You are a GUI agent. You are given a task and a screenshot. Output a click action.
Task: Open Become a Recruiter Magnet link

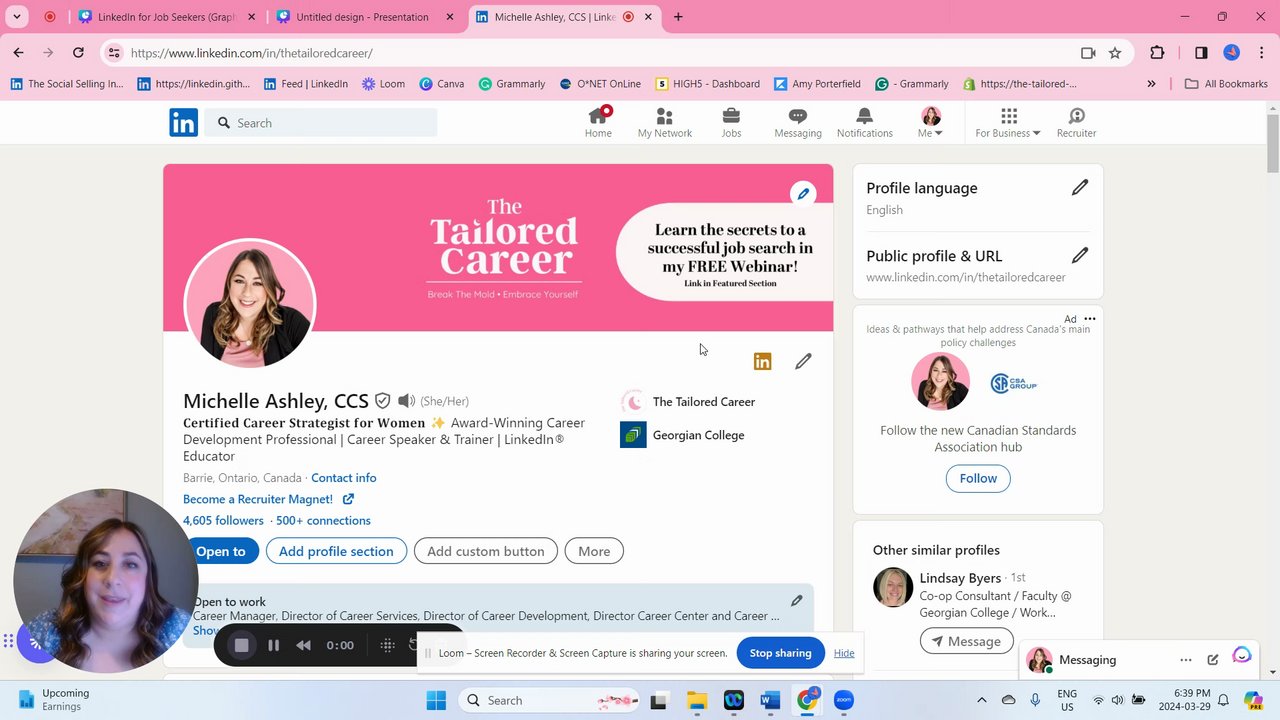tap(268, 499)
